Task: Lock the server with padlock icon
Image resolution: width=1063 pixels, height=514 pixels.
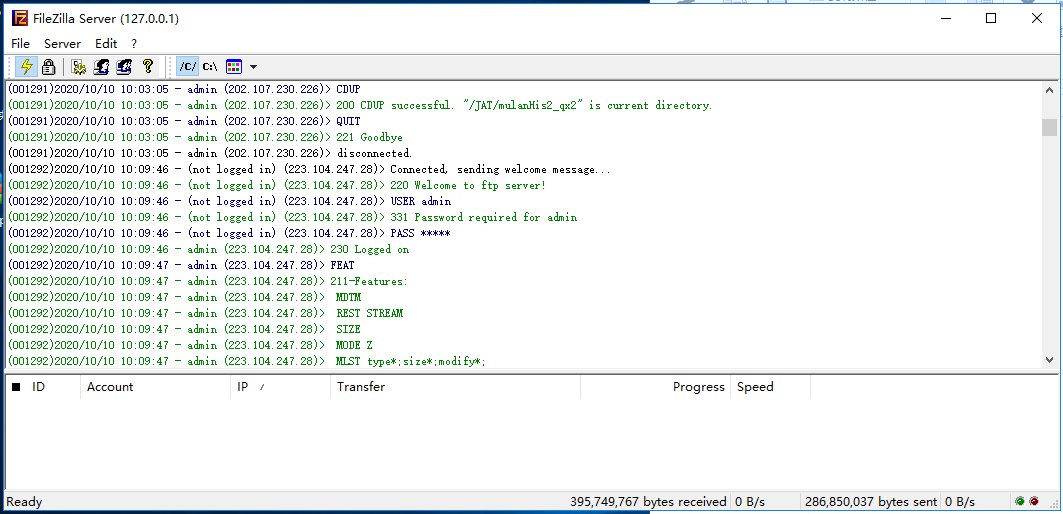Action: pyautogui.click(x=48, y=66)
